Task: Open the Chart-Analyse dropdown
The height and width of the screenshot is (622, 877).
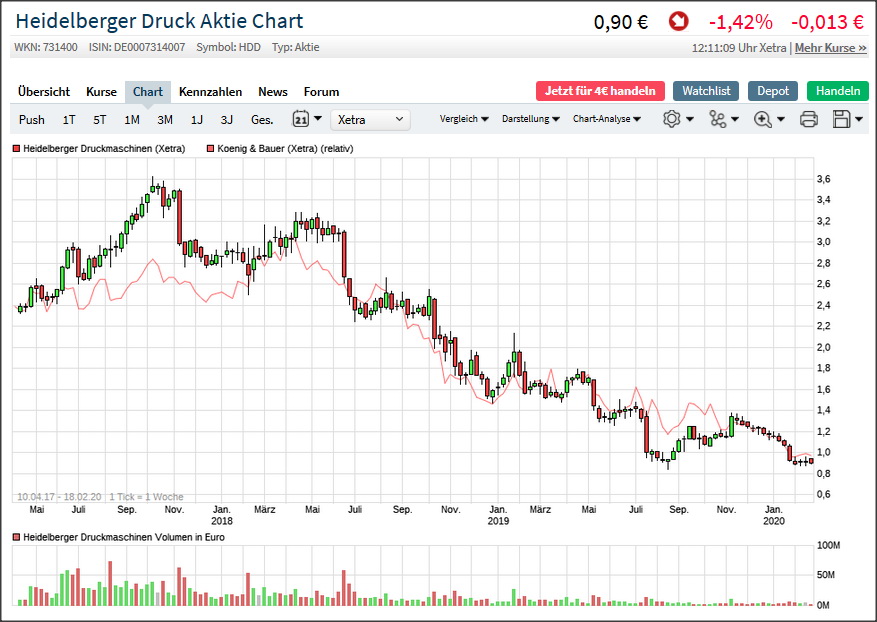Action: click(x=607, y=119)
